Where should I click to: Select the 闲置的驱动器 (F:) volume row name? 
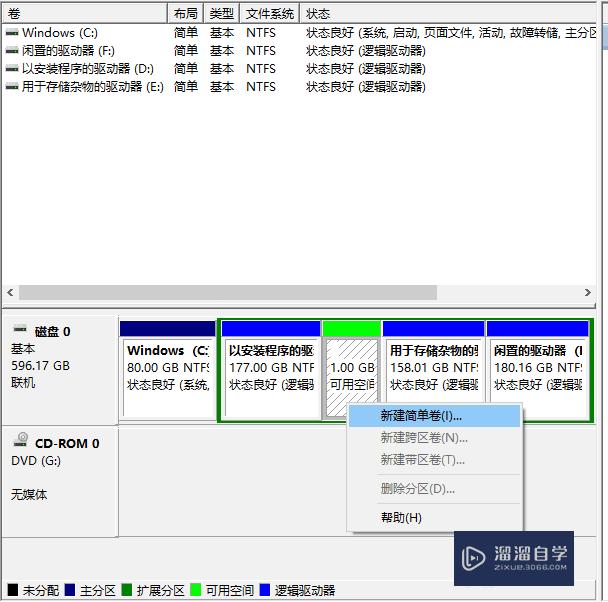(x=68, y=50)
